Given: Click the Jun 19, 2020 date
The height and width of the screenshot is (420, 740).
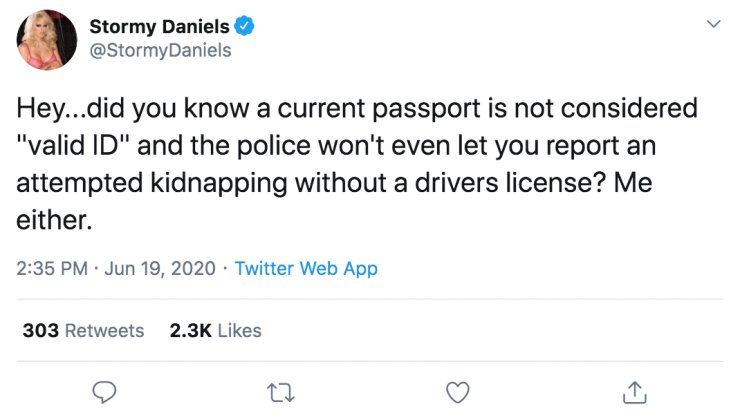Looking at the screenshot, I should [x=160, y=269].
